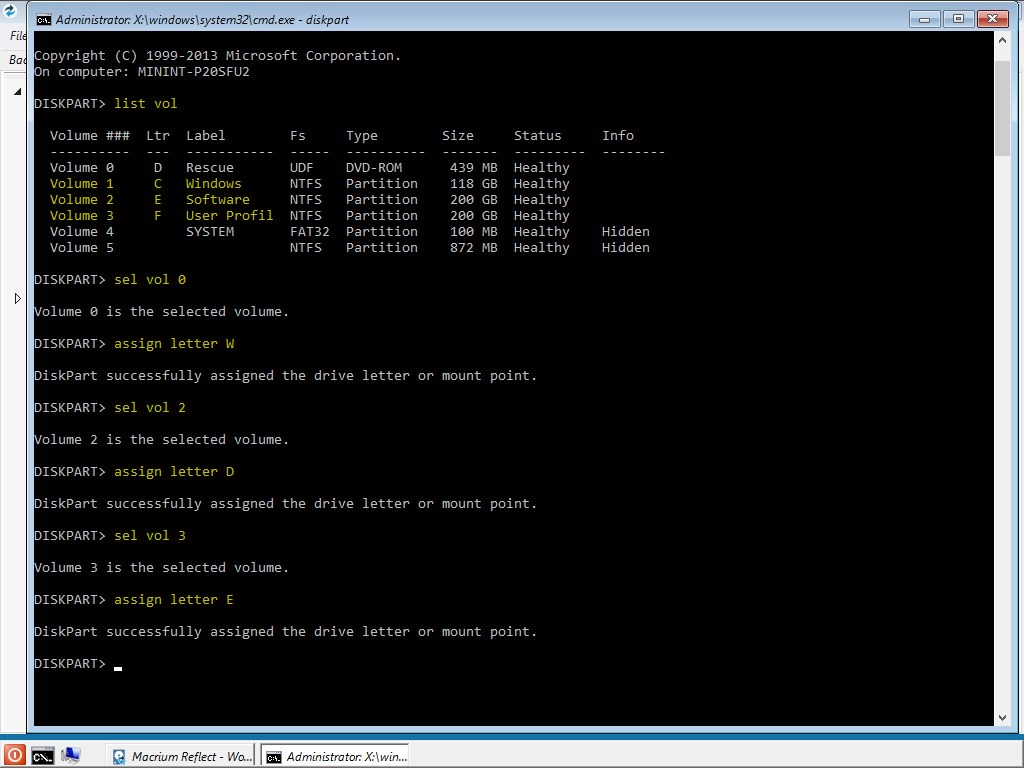Click the 'list vol' command text
The width and height of the screenshot is (1024, 768).
click(146, 103)
